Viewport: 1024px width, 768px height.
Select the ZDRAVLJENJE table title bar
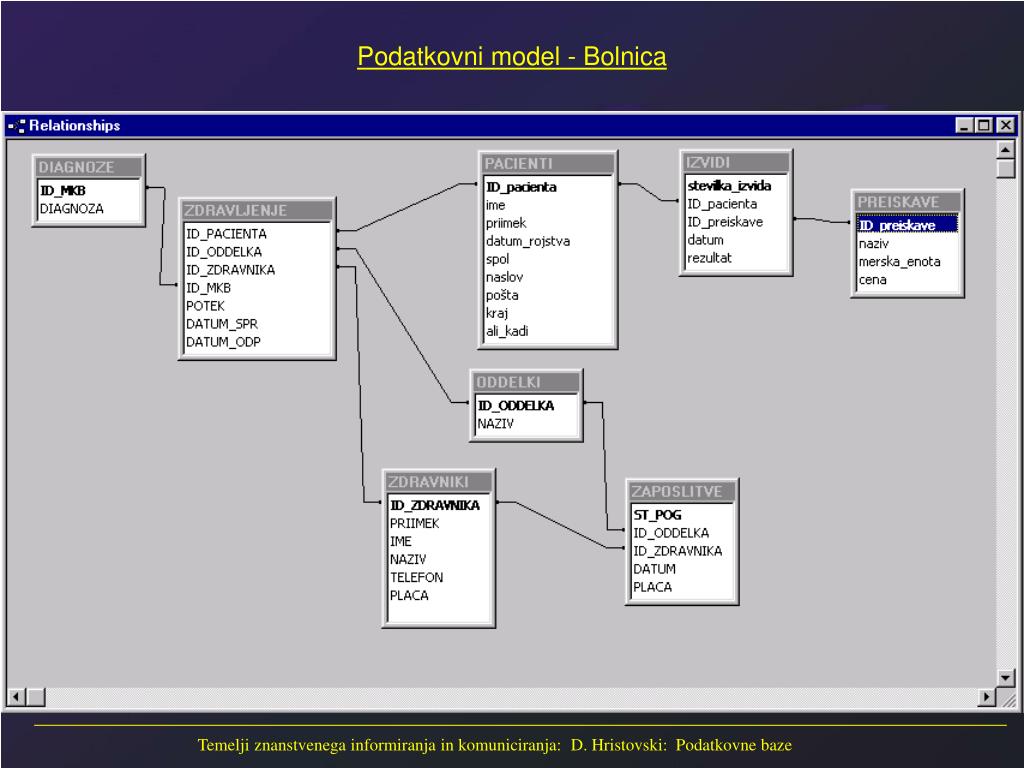pos(257,210)
